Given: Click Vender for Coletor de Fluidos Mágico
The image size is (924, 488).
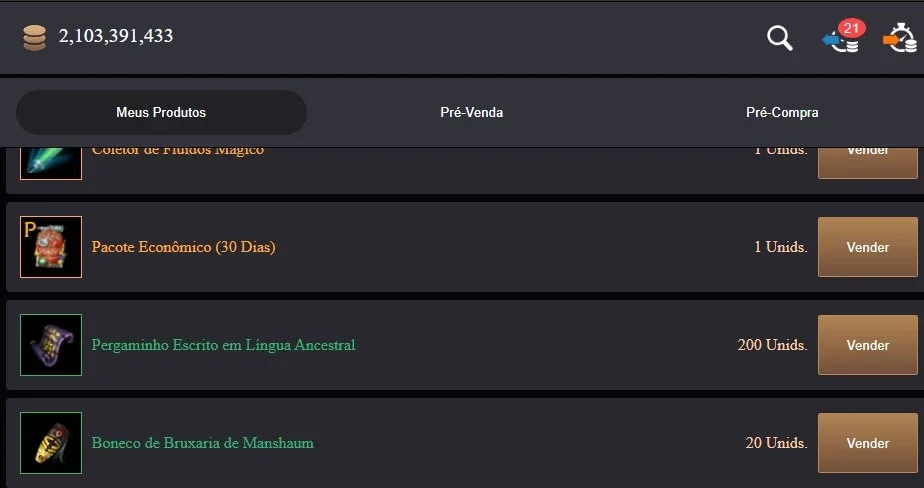Looking at the screenshot, I should coord(867,163).
